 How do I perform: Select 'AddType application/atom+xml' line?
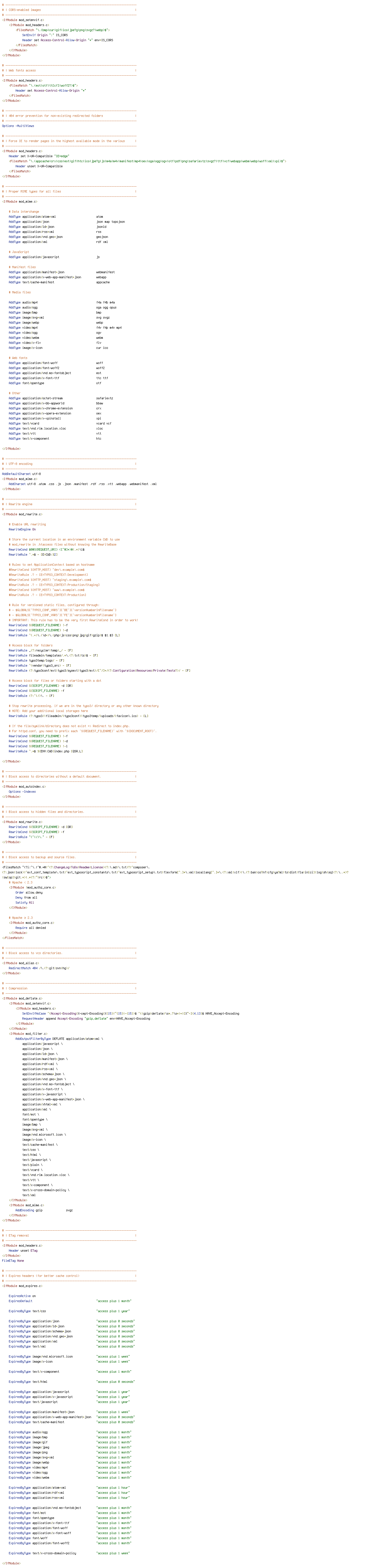click(56, 217)
